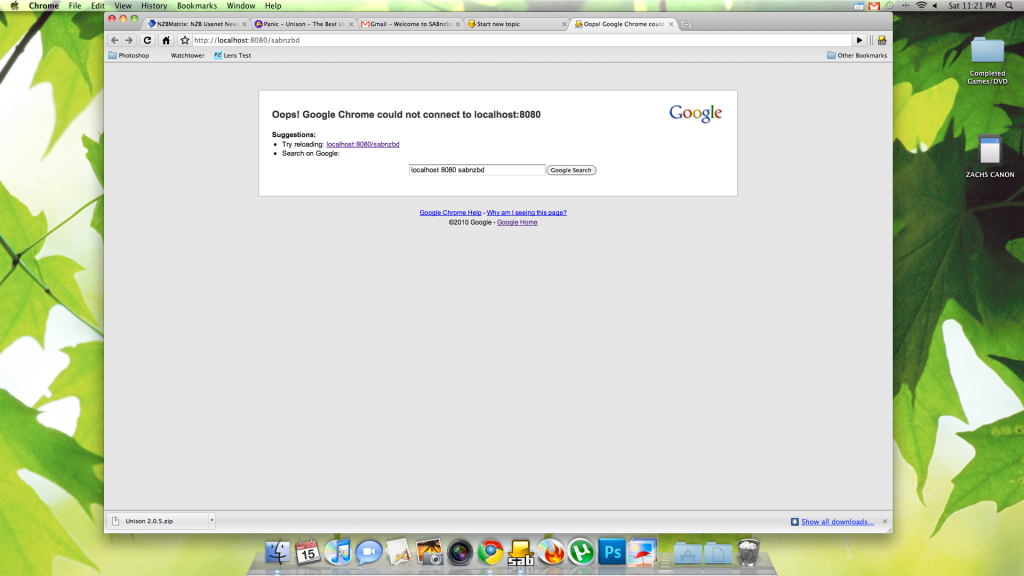Open iChat from the dock
Viewport: 1024px width, 576px height.
click(x=368, y=552)
